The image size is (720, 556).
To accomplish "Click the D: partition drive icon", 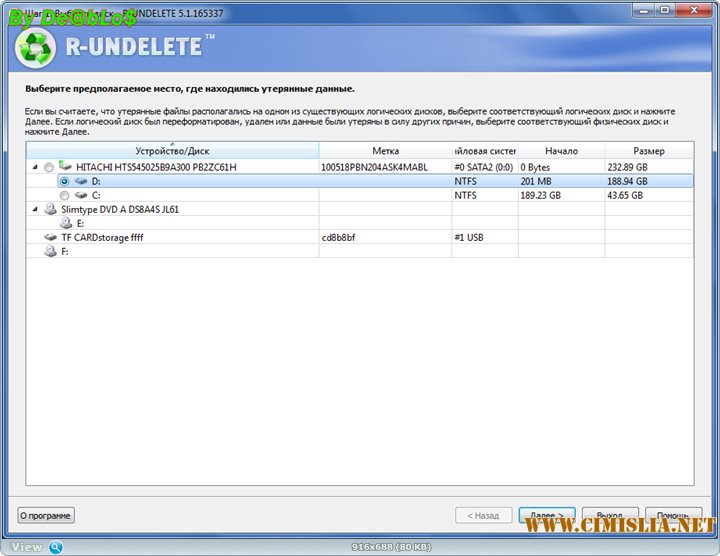I will 80,182.
